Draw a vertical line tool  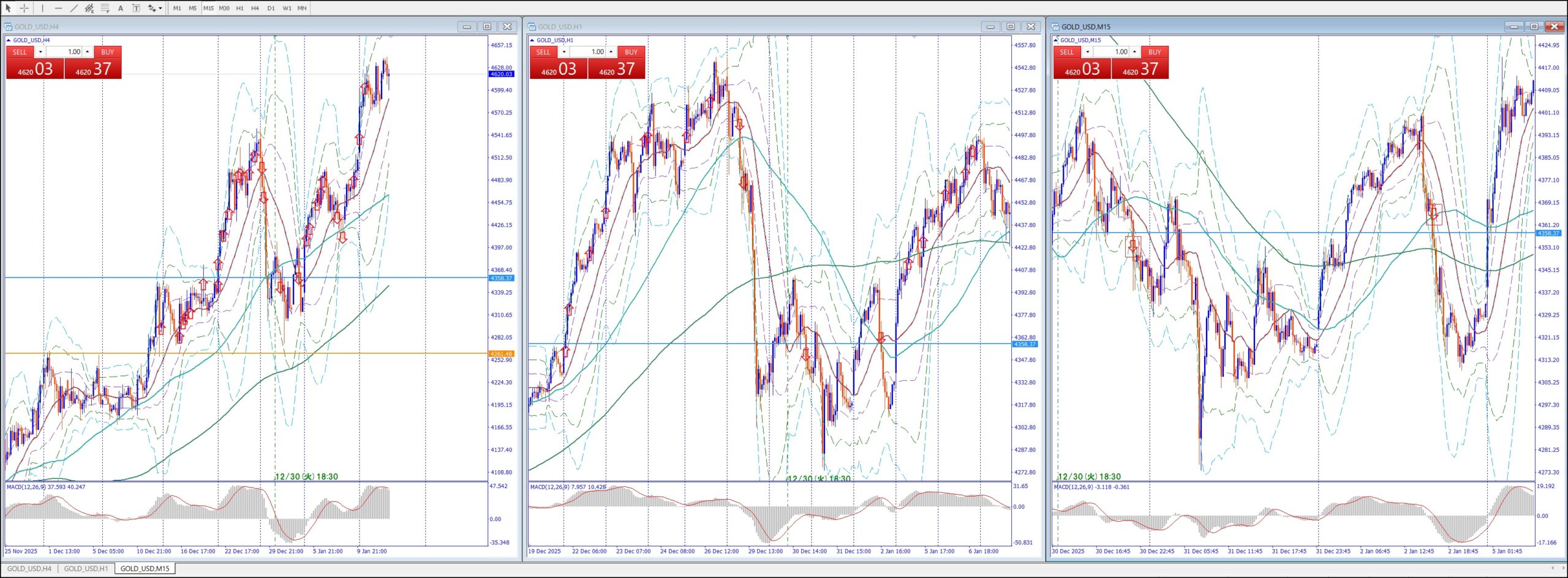42,8
